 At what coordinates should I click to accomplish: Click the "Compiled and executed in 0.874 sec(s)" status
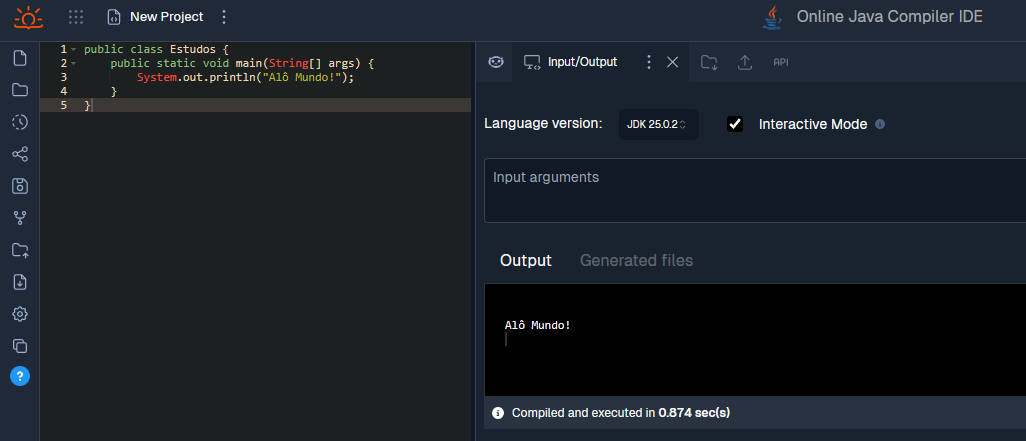(620, 413)
